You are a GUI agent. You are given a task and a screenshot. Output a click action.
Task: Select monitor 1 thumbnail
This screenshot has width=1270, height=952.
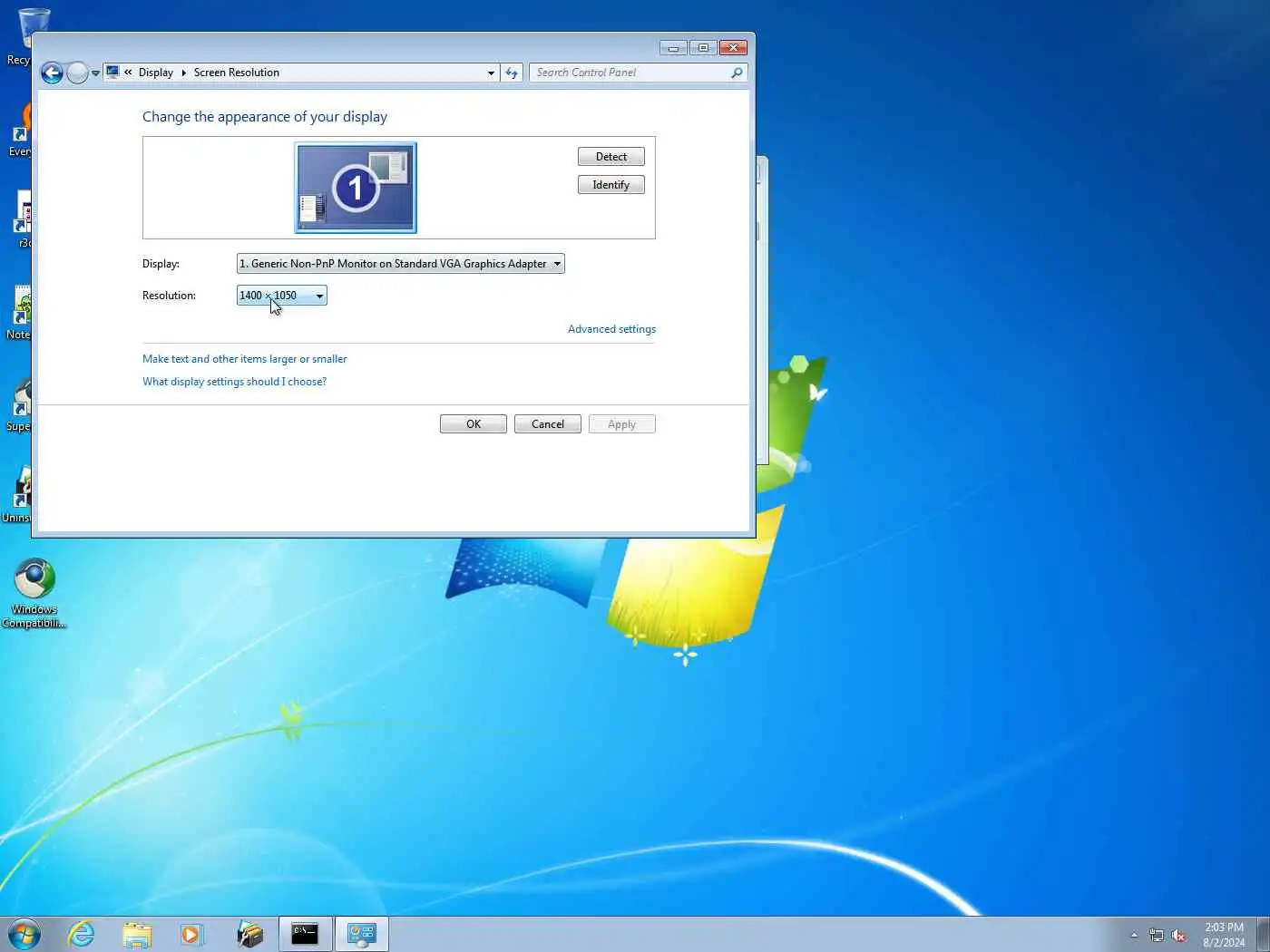356,188
